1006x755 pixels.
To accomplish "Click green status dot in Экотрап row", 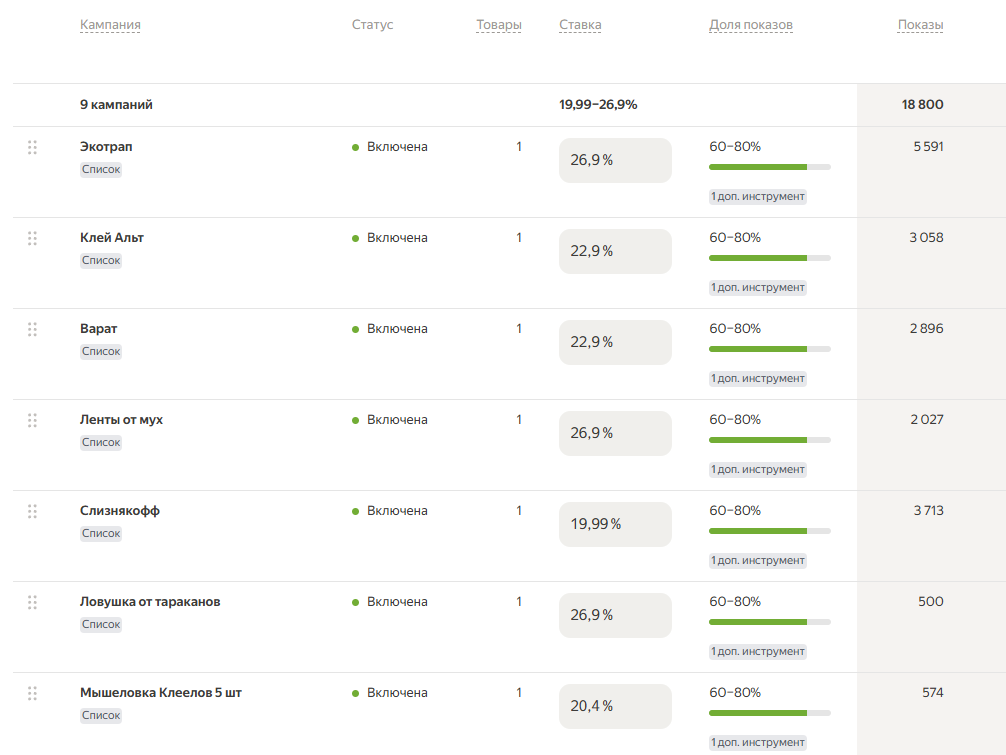I will pyautogui.click(x=355, y=148).
